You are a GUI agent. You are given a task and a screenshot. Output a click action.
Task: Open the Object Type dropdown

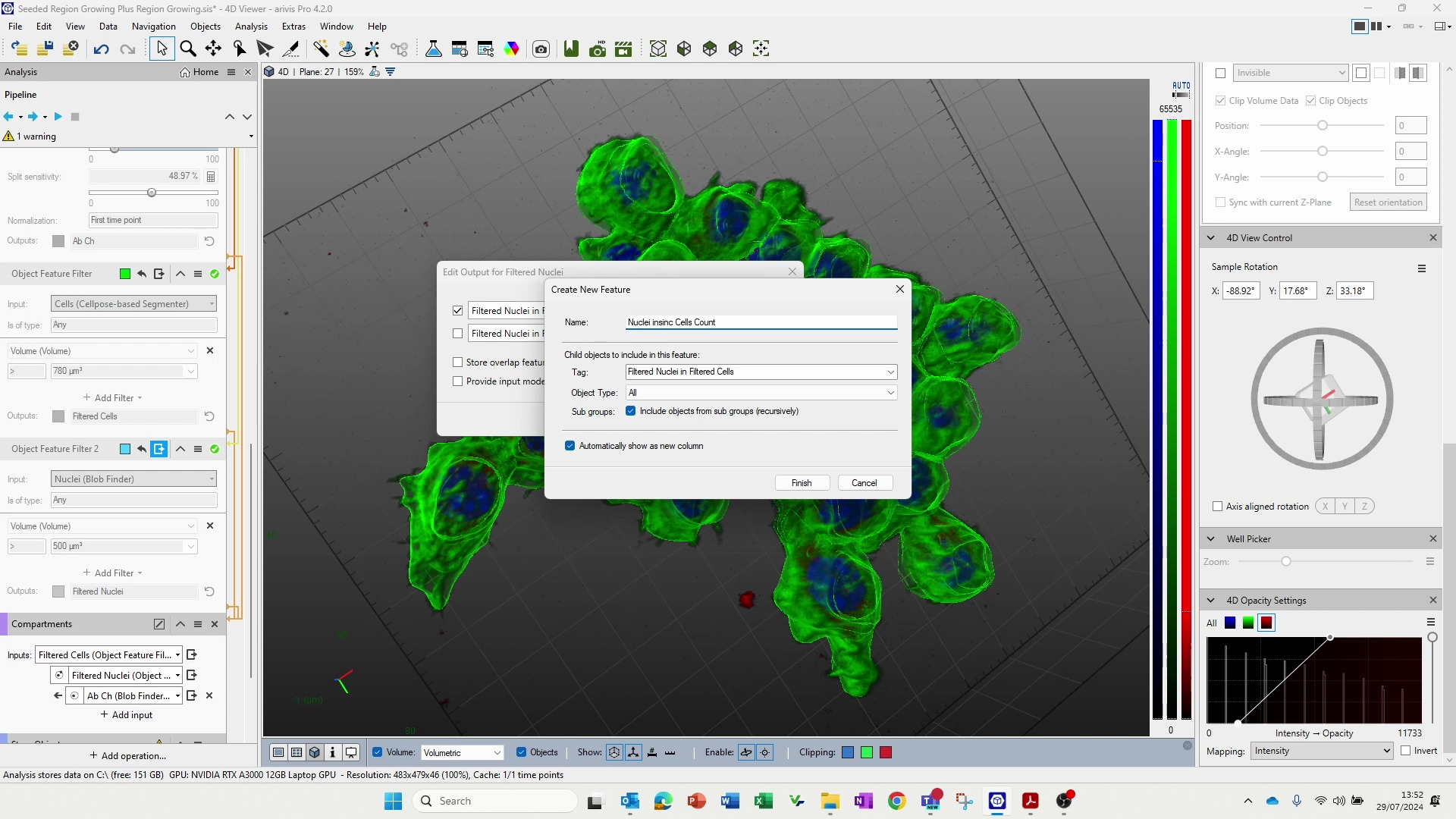(890, 393)
